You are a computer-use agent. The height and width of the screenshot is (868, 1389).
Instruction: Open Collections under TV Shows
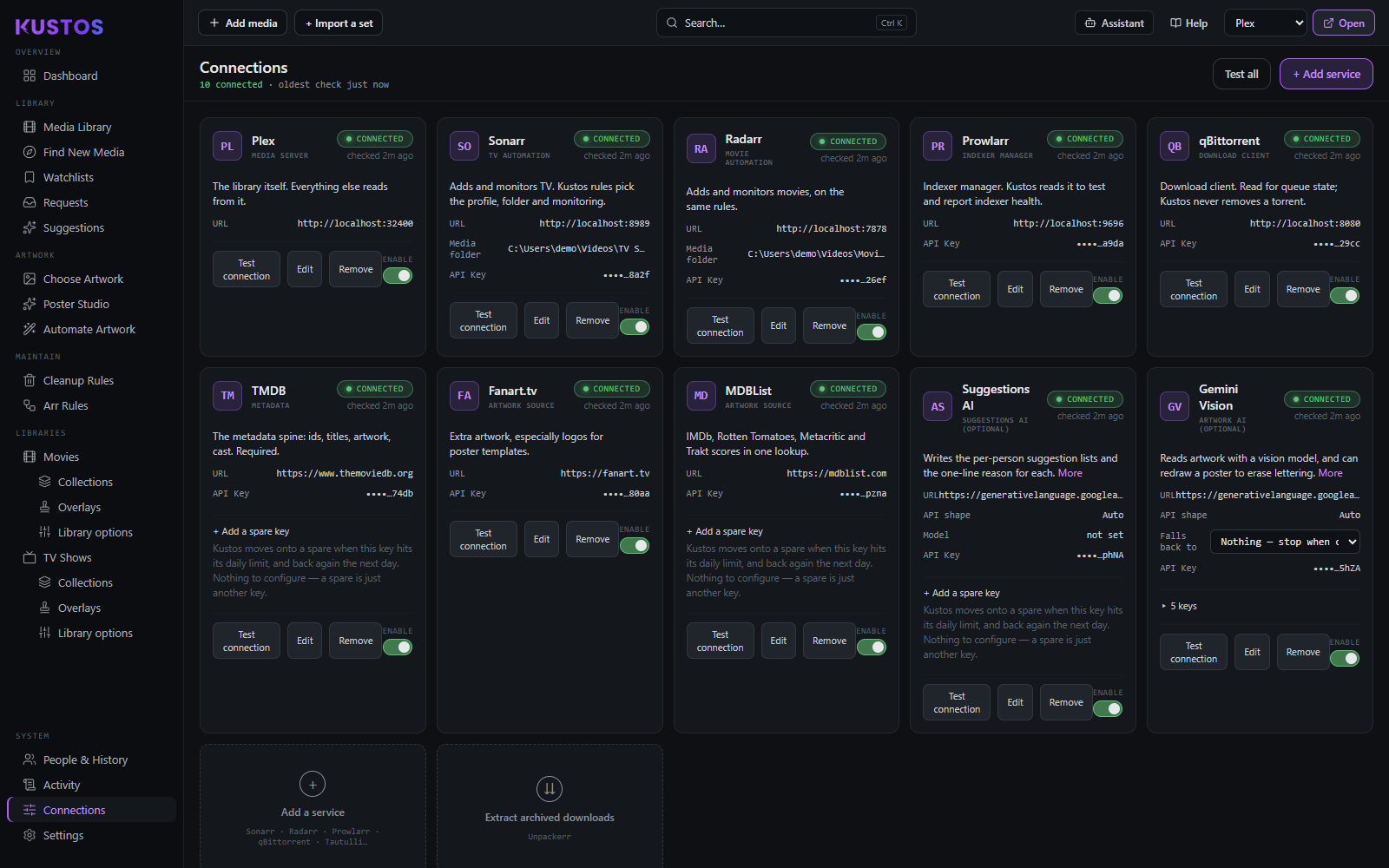[85, 582]
